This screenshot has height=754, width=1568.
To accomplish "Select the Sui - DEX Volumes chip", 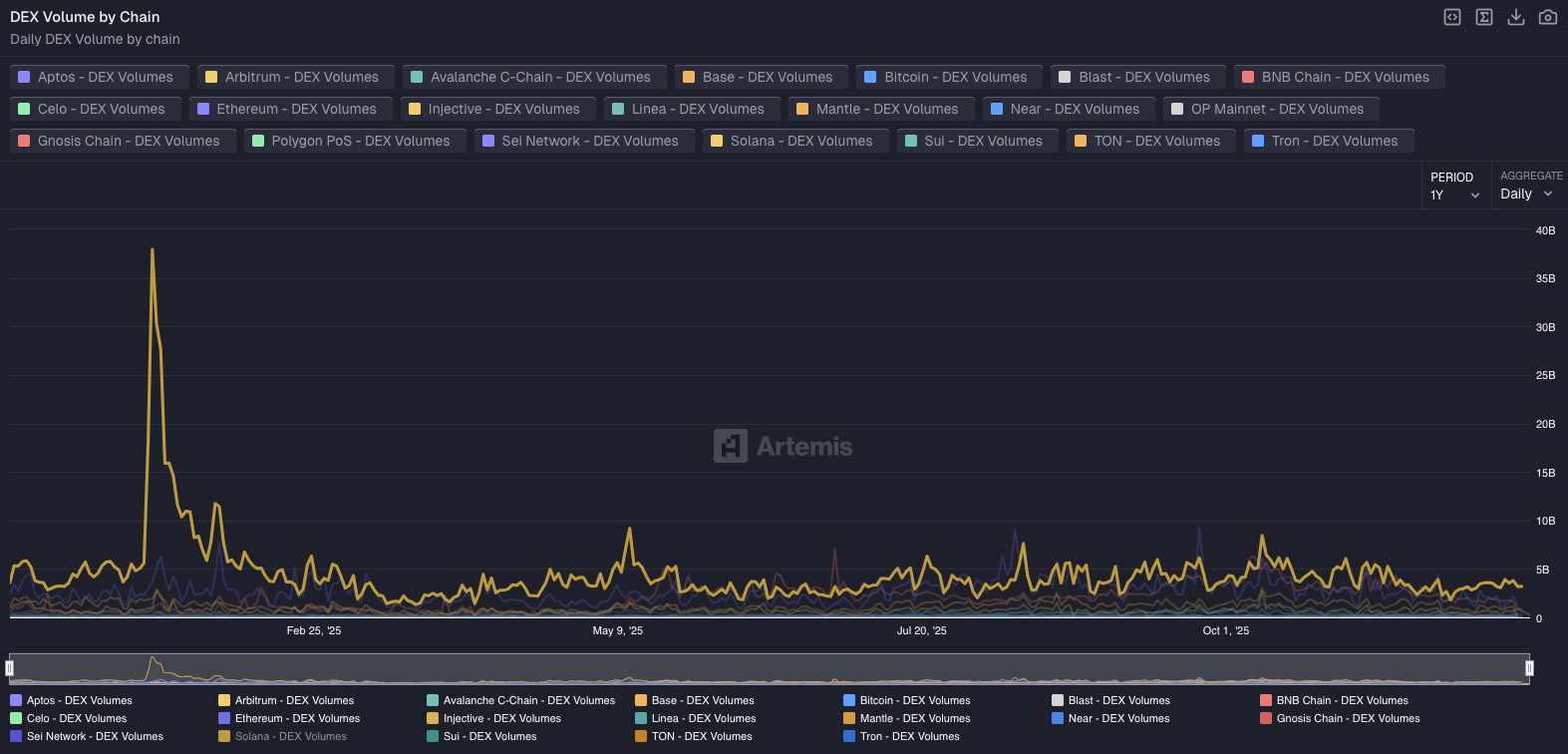I will pyautogui.click(x=974, y=141).
